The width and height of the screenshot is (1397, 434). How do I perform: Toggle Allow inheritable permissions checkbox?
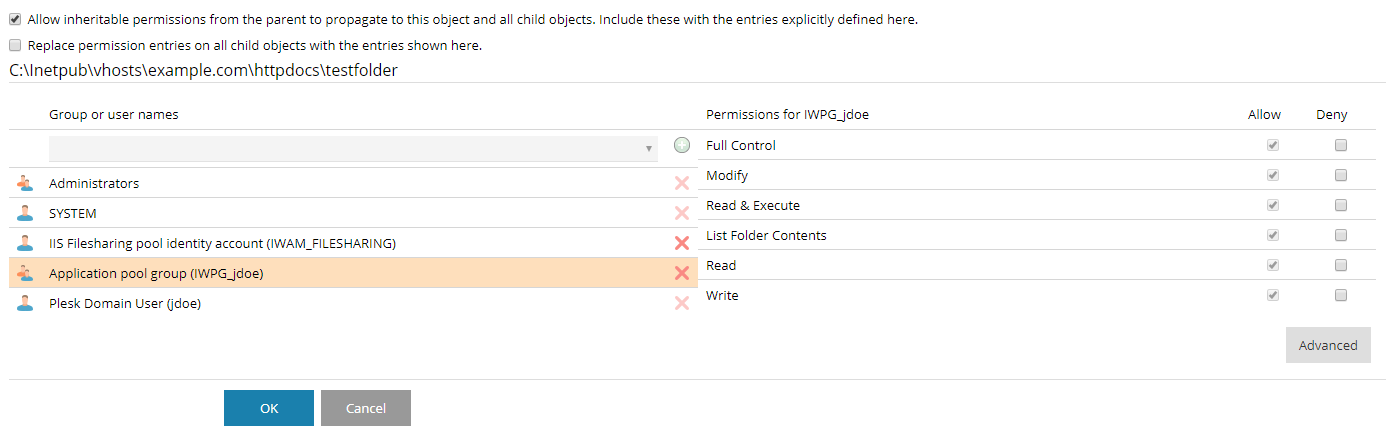pos(15,19)
